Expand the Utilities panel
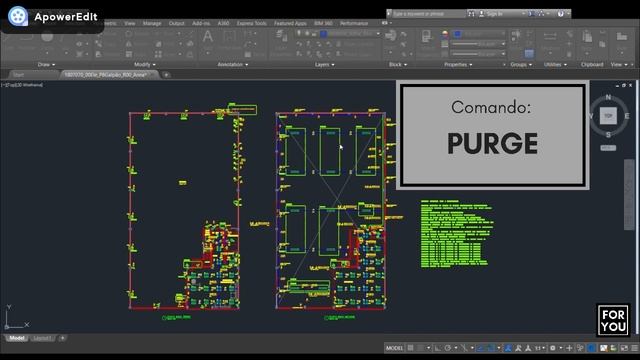Image resolution: width=640 pixels, height=360 pixels. [x=555, y=64]
